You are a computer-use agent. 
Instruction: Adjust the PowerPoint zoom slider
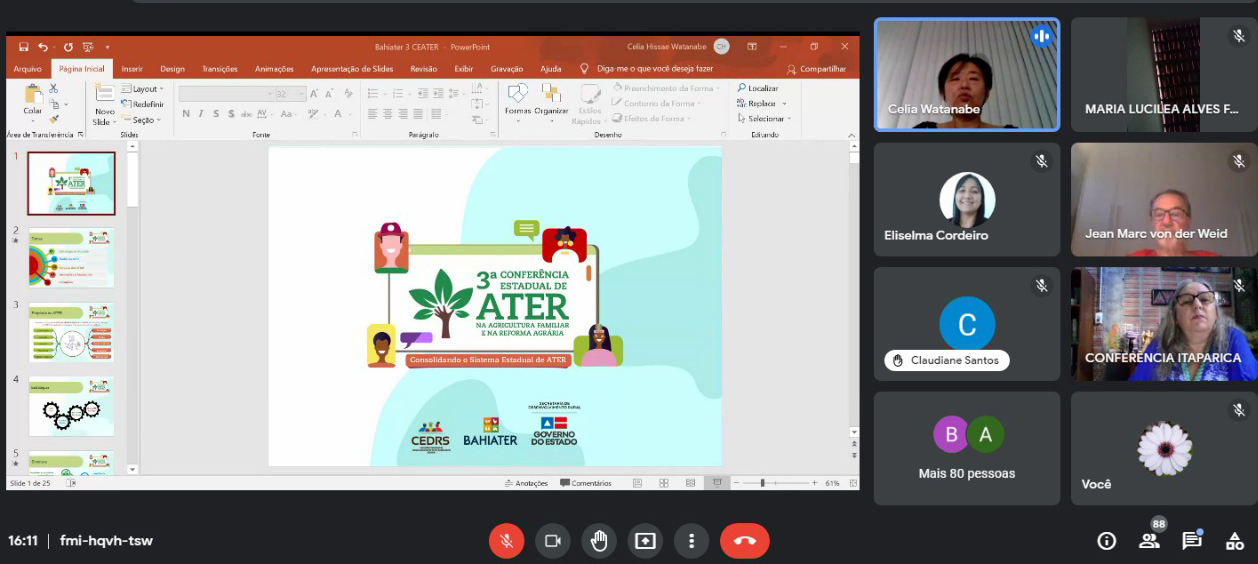[762, 483]
